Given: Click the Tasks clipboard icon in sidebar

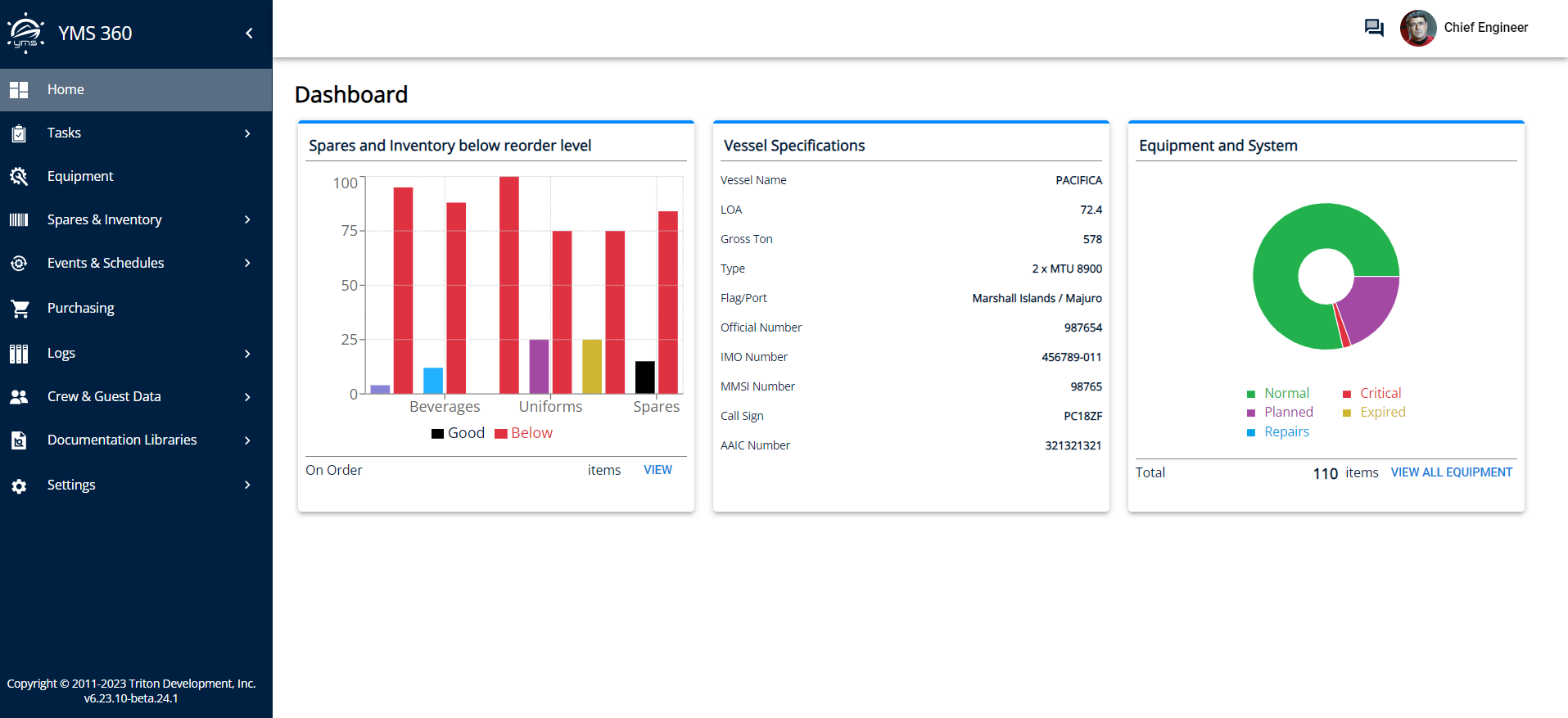Looking at the screenshot, I should coord(19,133).
